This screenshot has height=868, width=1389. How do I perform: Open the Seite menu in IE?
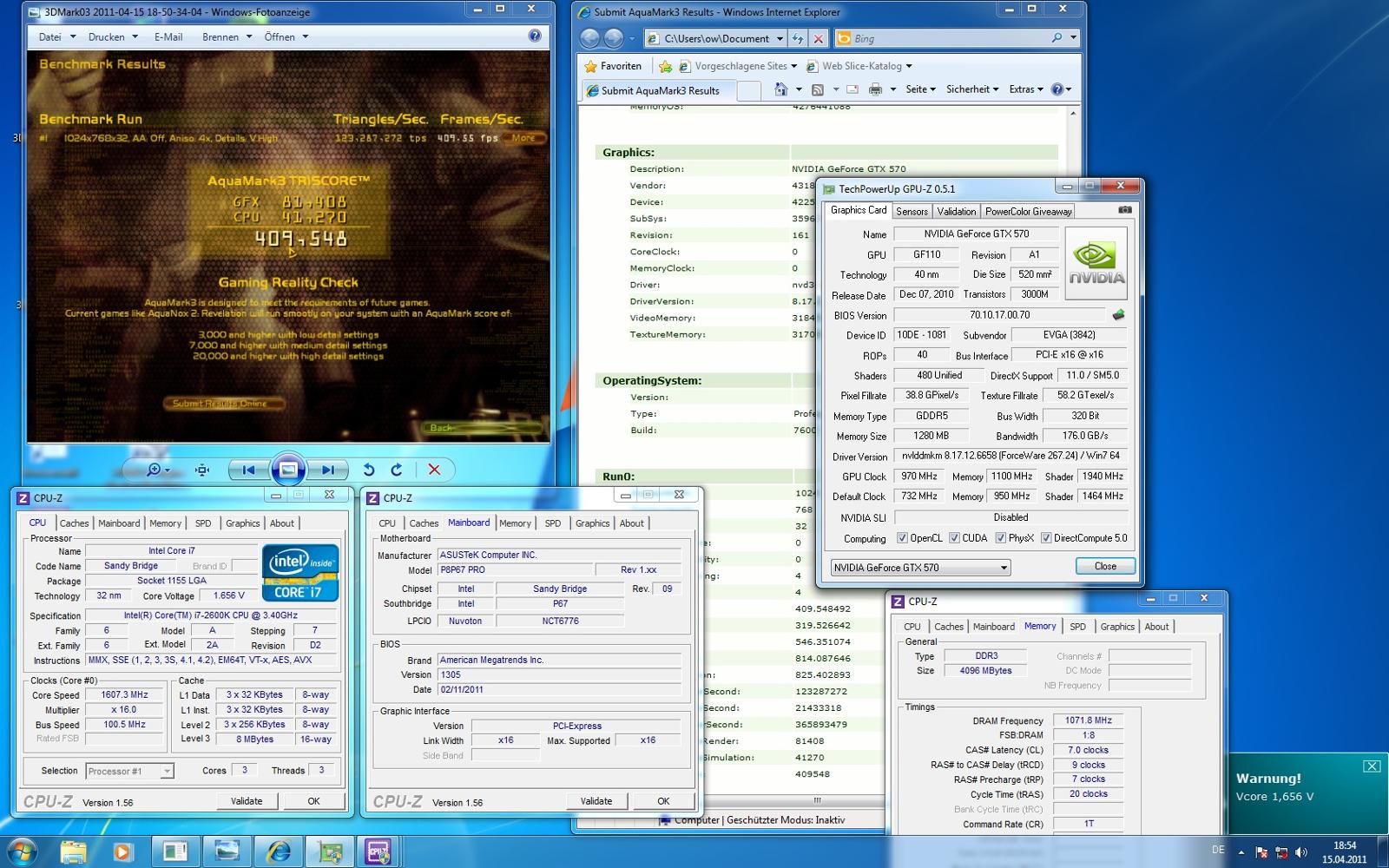tap(920, 89)
